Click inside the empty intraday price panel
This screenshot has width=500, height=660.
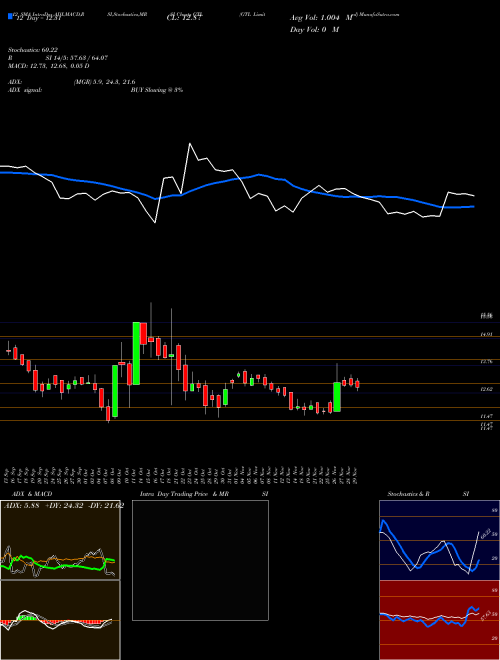pyautogui.click(x=200, y=560)
